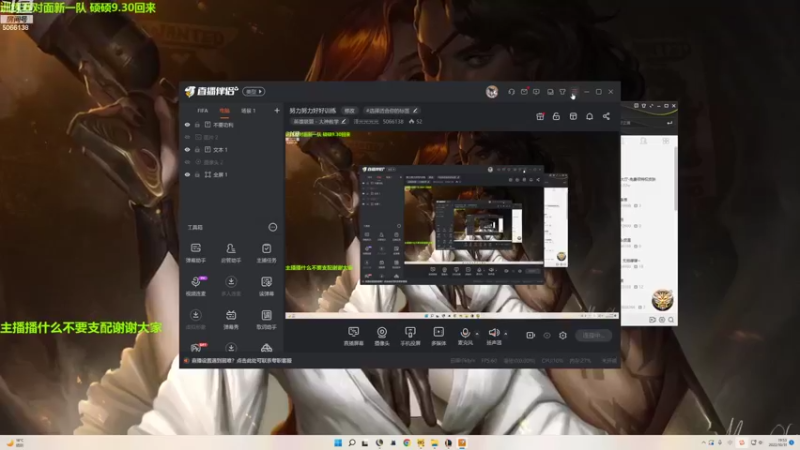Open Chrome from the taskbar

[407, 443]
